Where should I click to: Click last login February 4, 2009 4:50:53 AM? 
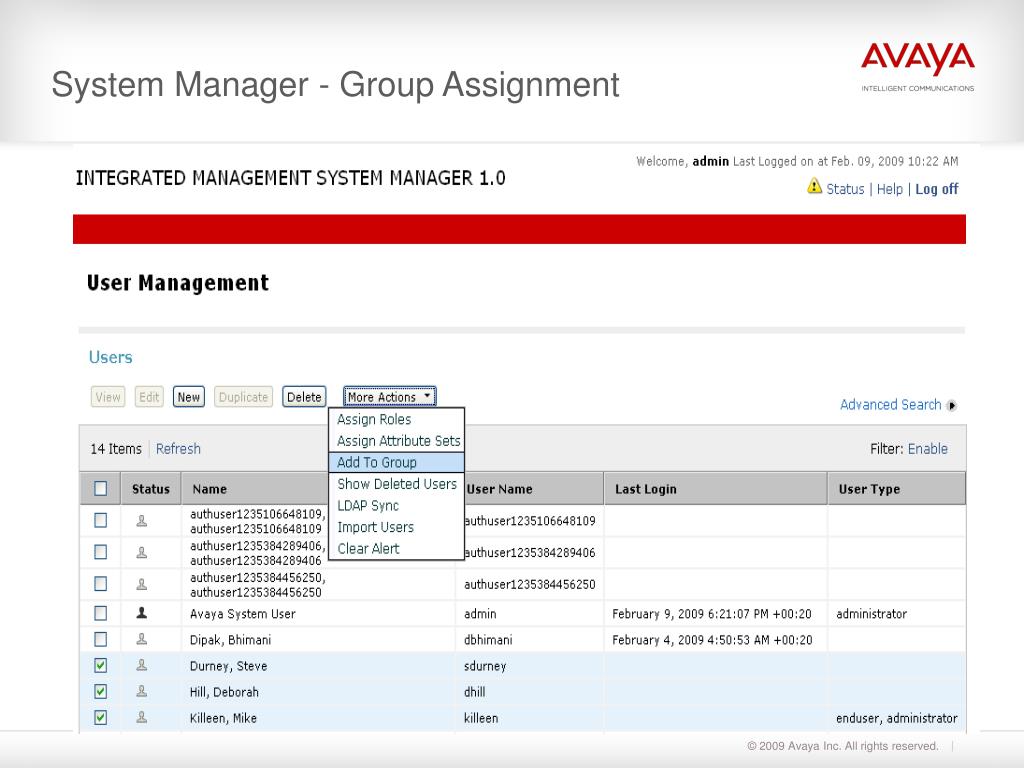coord(712,640)
